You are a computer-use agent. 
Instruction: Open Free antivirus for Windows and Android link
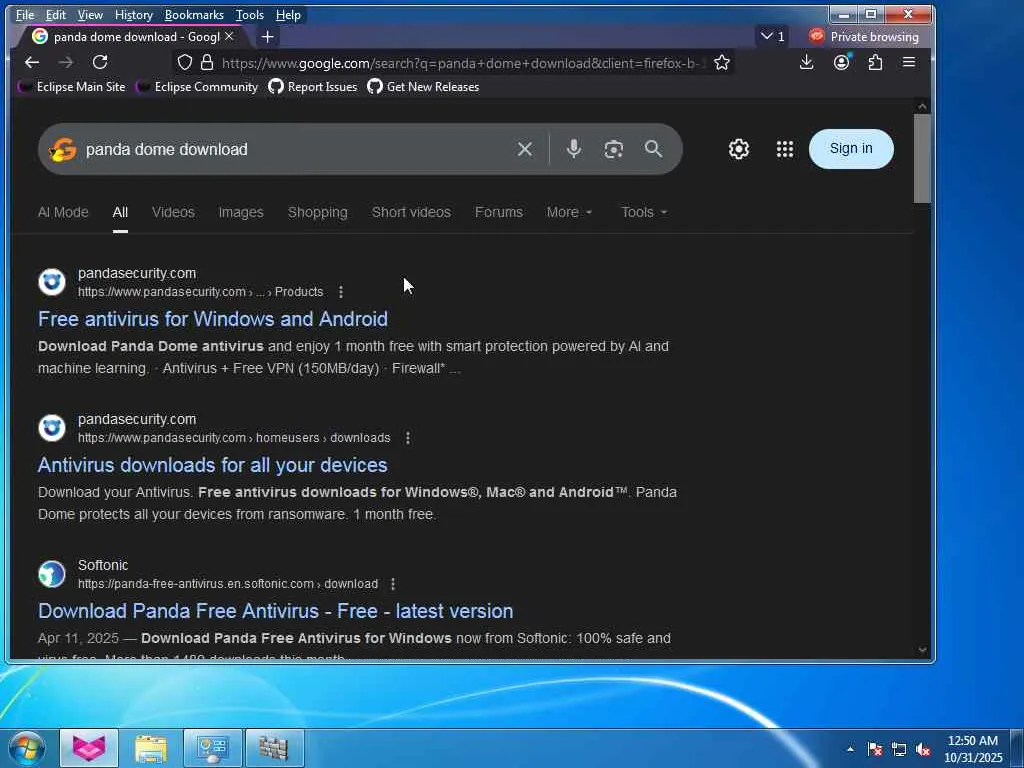pyautogui.click(x=213, y=319)
